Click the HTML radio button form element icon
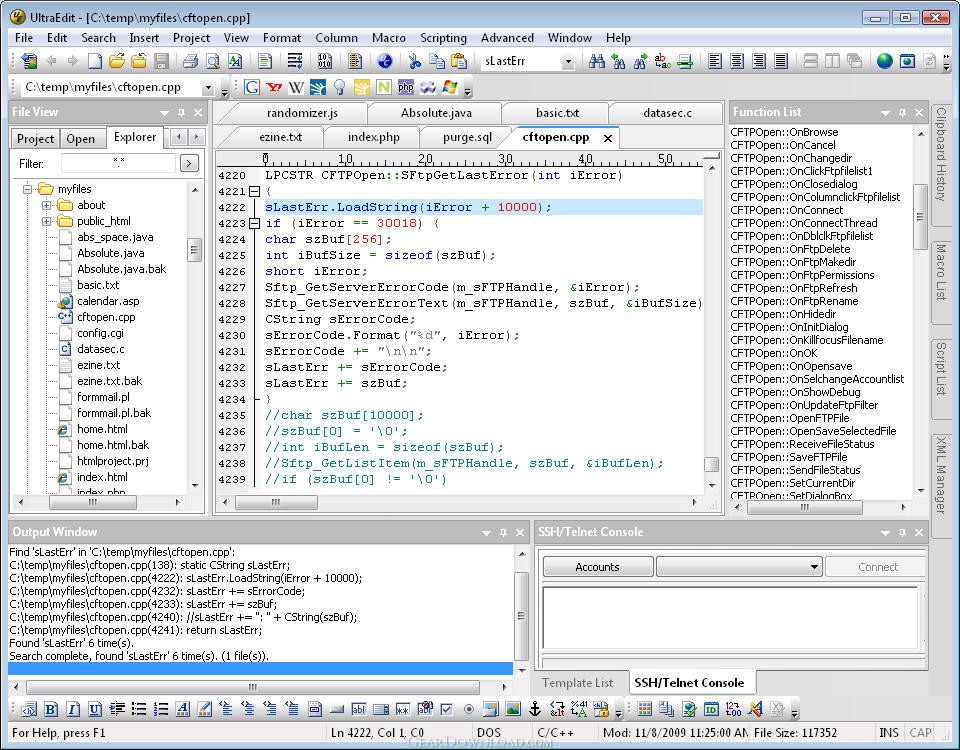The width and height of the screenshot is (960, 750). (x=468, y=709)
